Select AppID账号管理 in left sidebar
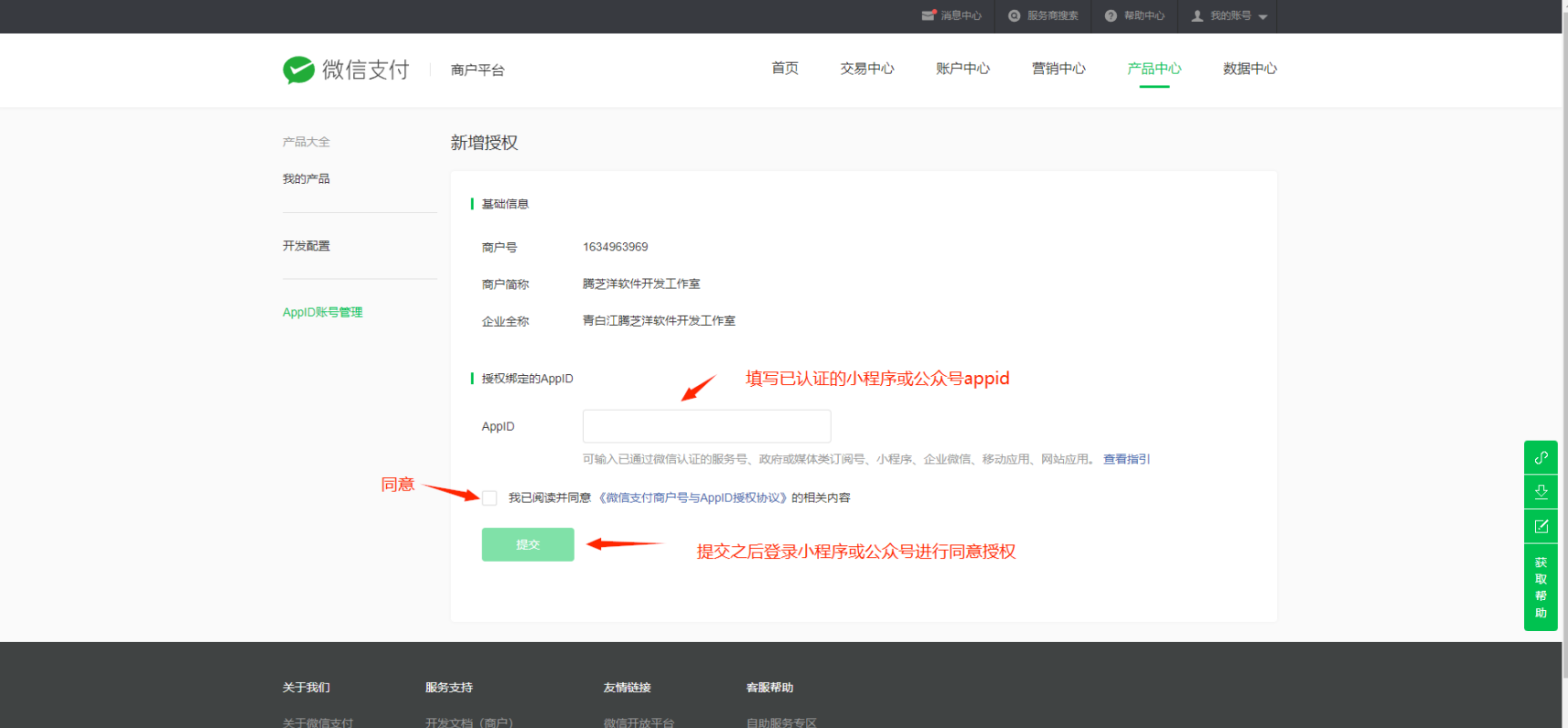The image size is (1568, 728). pyautogui.click(x=322, y=313)
